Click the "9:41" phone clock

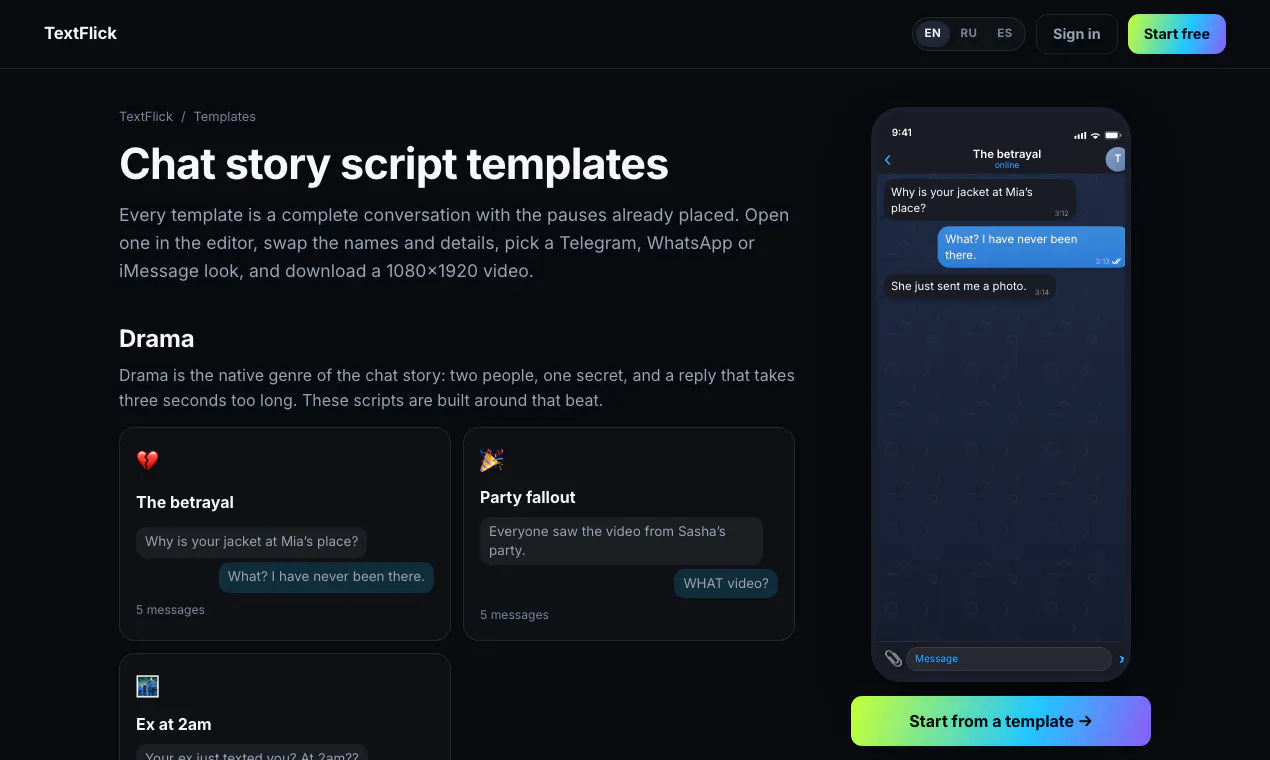[x=902, y=132]
